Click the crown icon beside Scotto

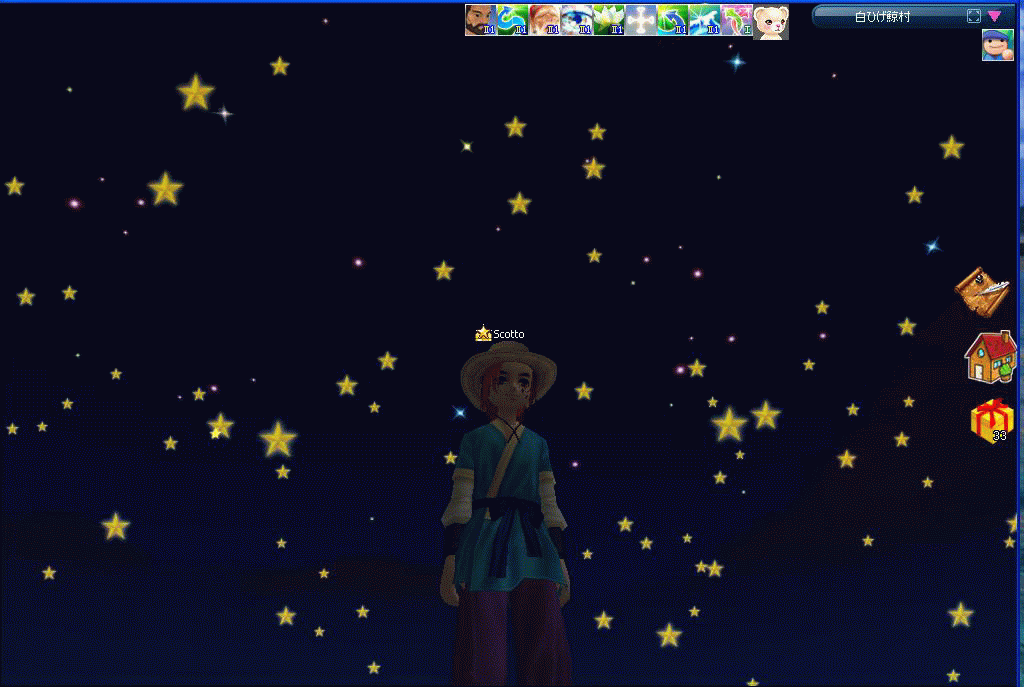coord(483,333)
